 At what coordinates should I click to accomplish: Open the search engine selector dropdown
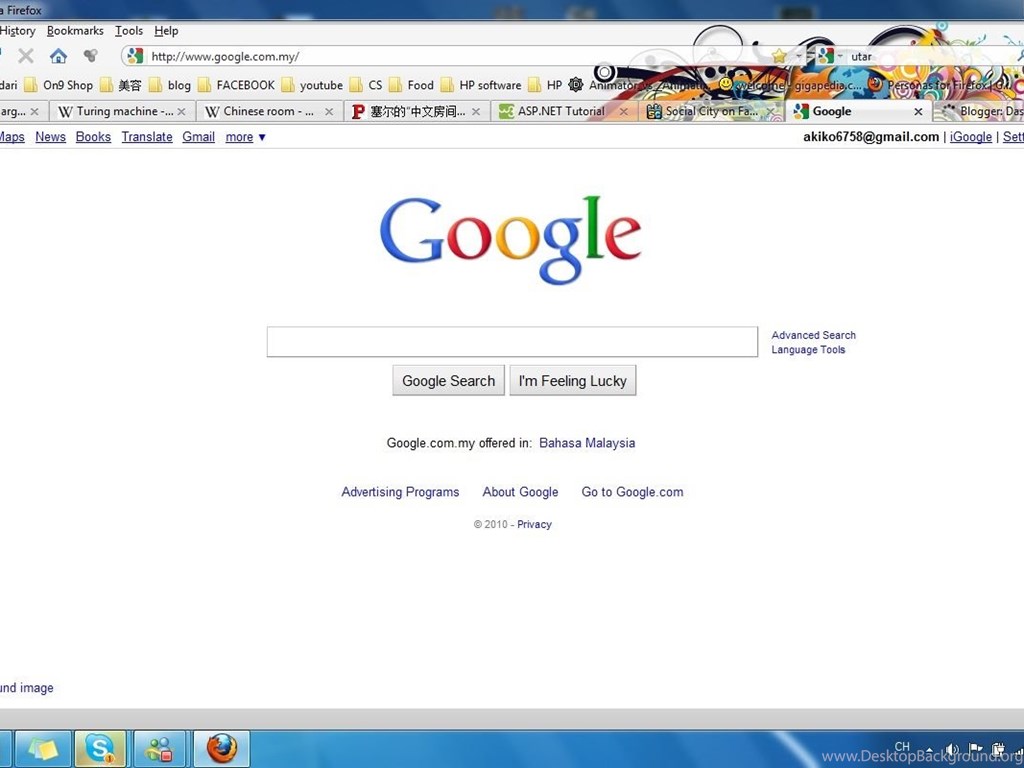[x=829, y=56]
